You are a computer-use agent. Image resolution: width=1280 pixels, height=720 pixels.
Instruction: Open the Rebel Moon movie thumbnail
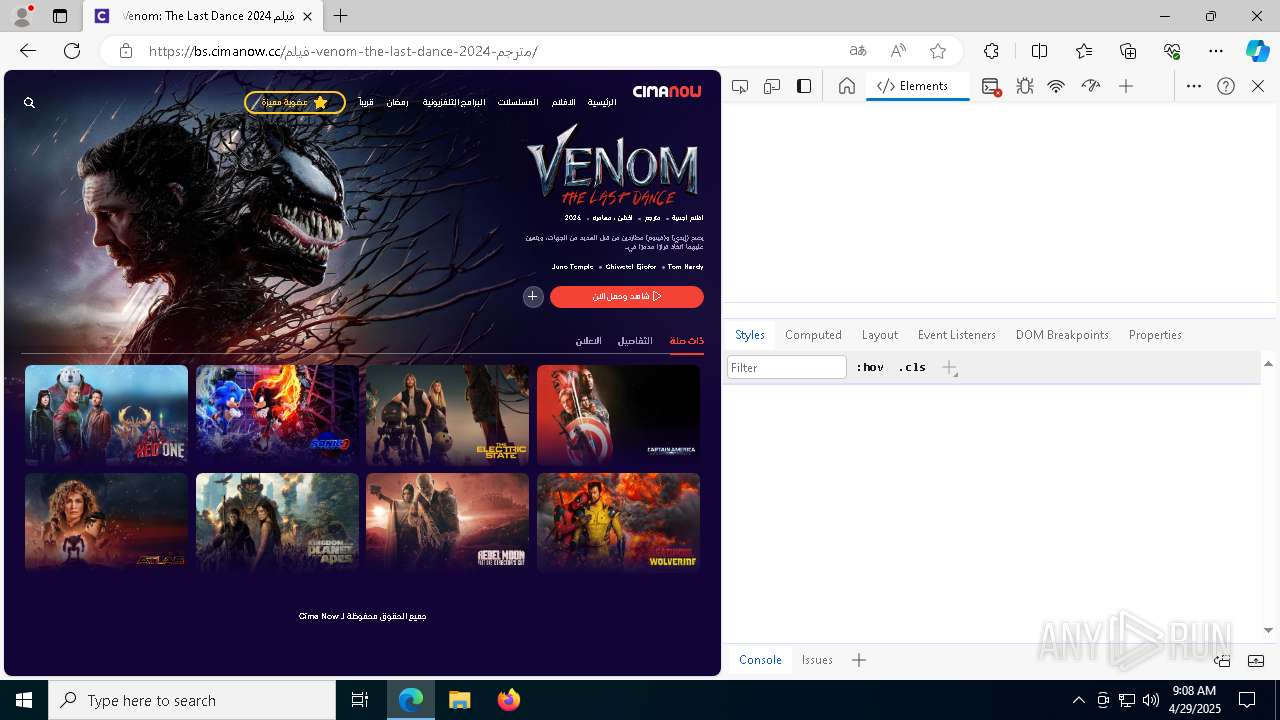point(447,523)
